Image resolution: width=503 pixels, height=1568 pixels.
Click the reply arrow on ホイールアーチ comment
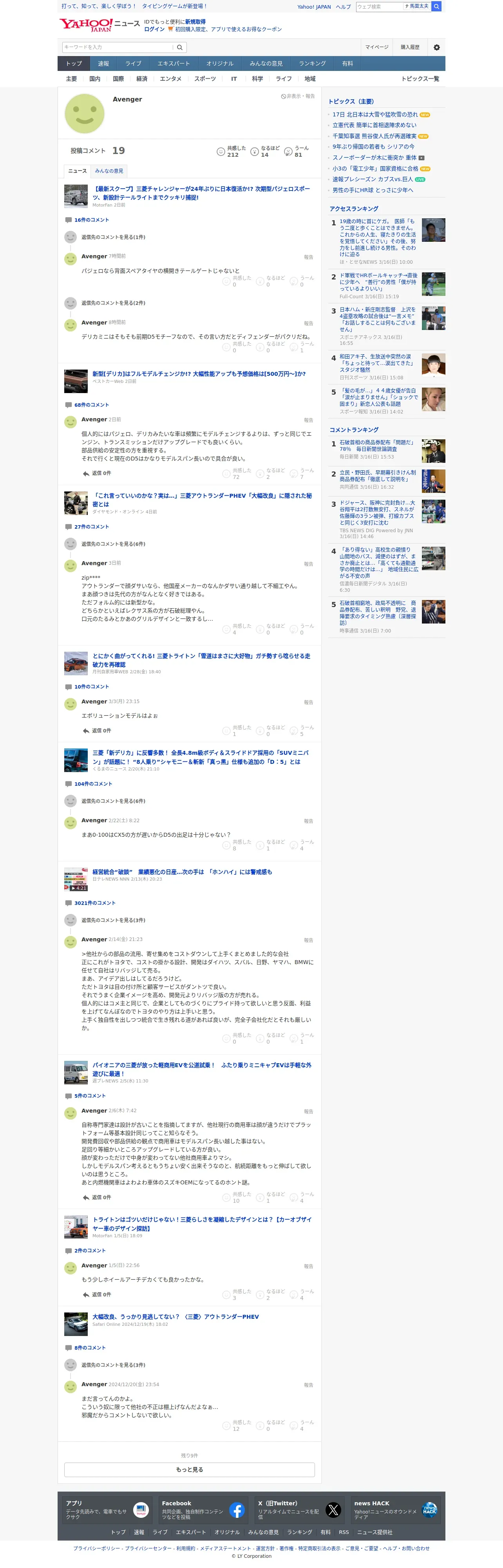(86, 1295)
